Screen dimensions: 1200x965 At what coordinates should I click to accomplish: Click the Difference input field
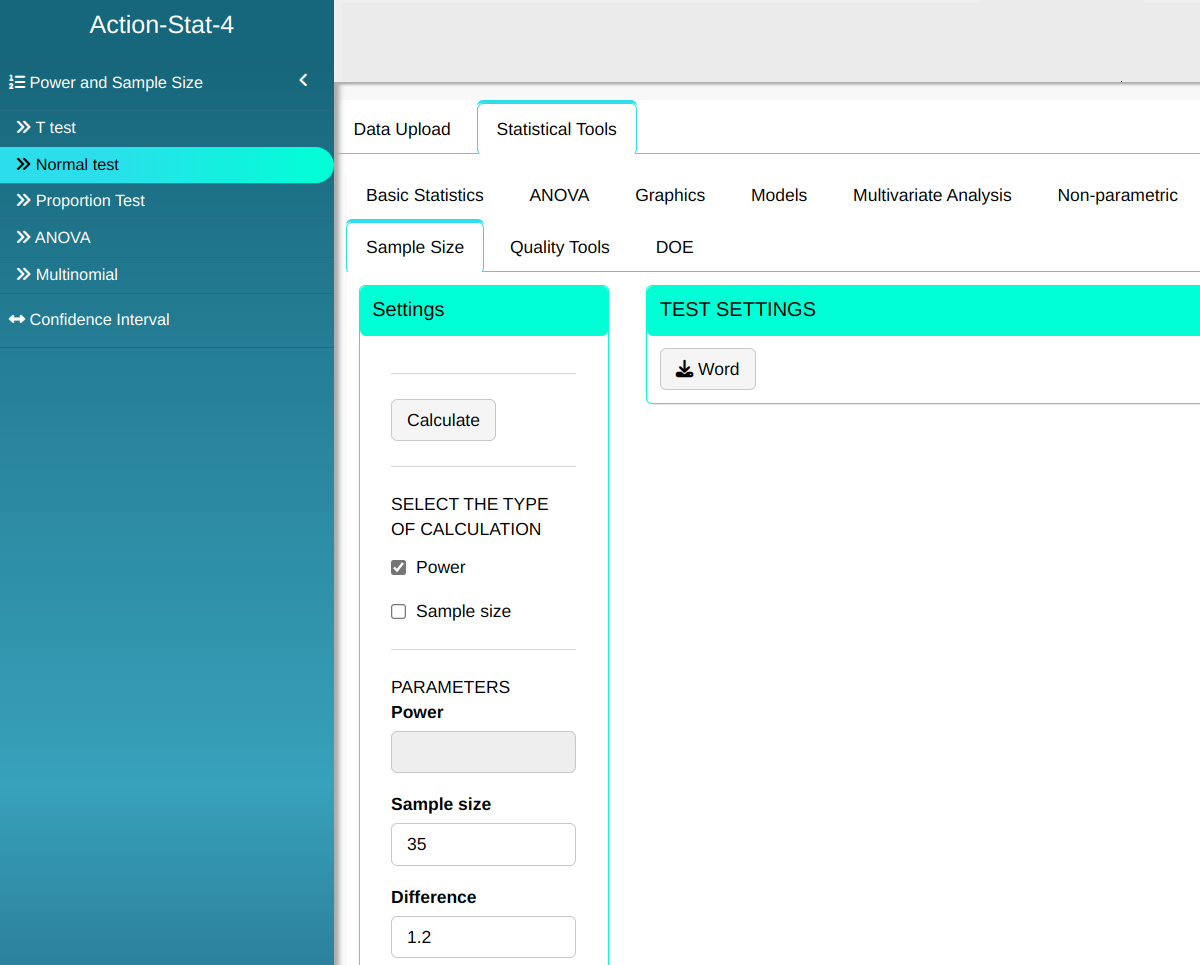tap(483, 937)
